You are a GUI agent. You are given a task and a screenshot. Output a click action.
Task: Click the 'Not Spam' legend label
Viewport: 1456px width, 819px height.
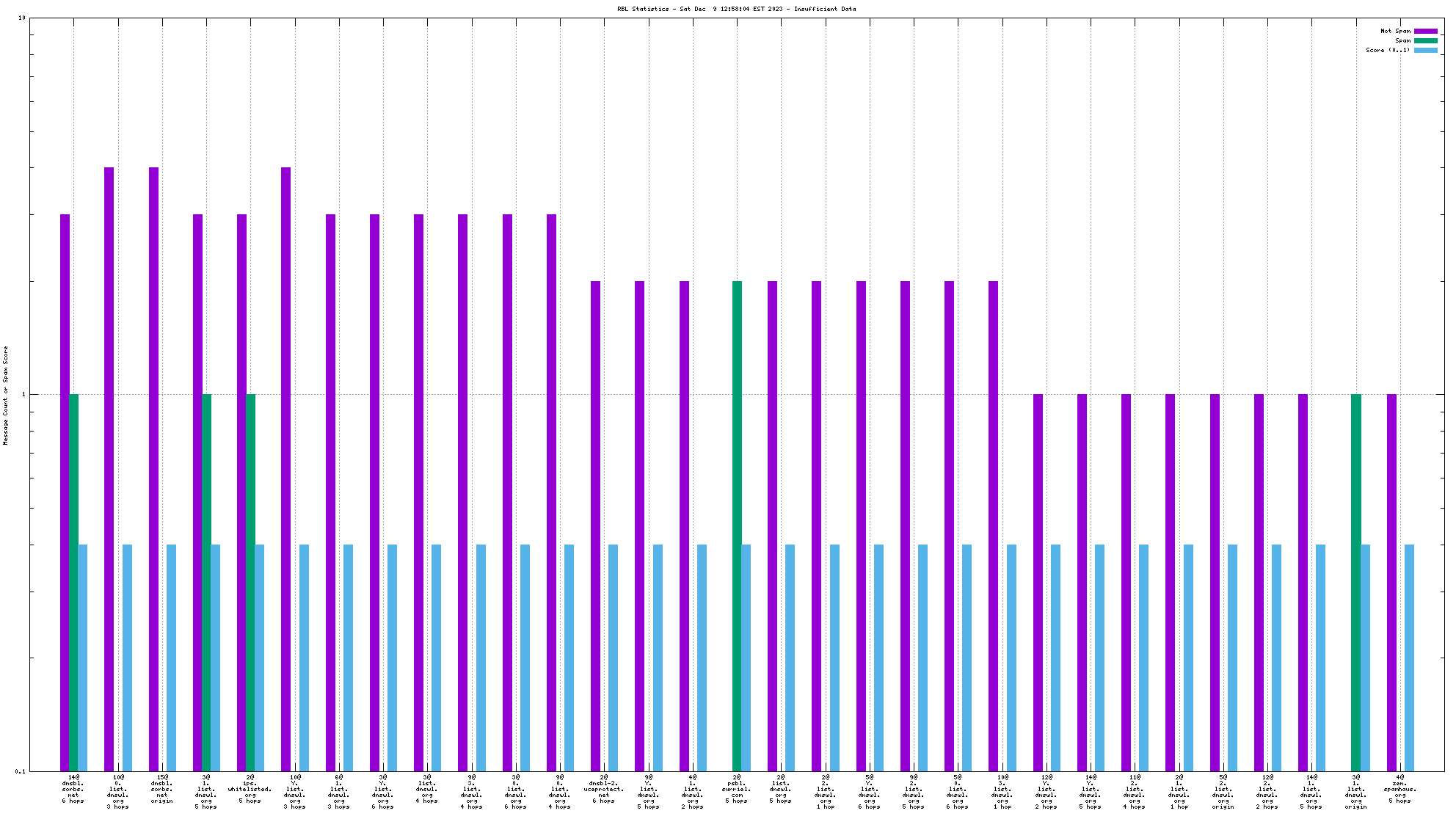1395,31
